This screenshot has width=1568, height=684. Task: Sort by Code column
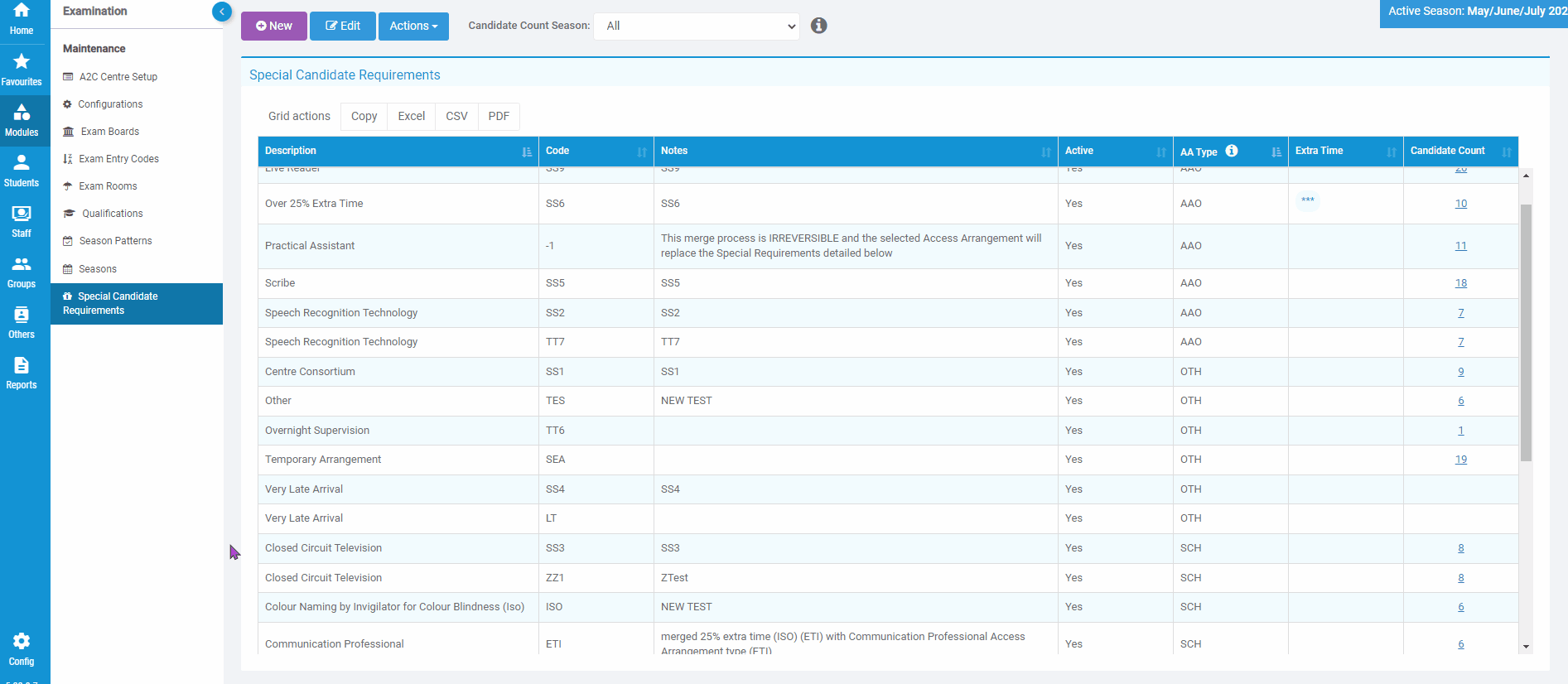coord(596,152)
